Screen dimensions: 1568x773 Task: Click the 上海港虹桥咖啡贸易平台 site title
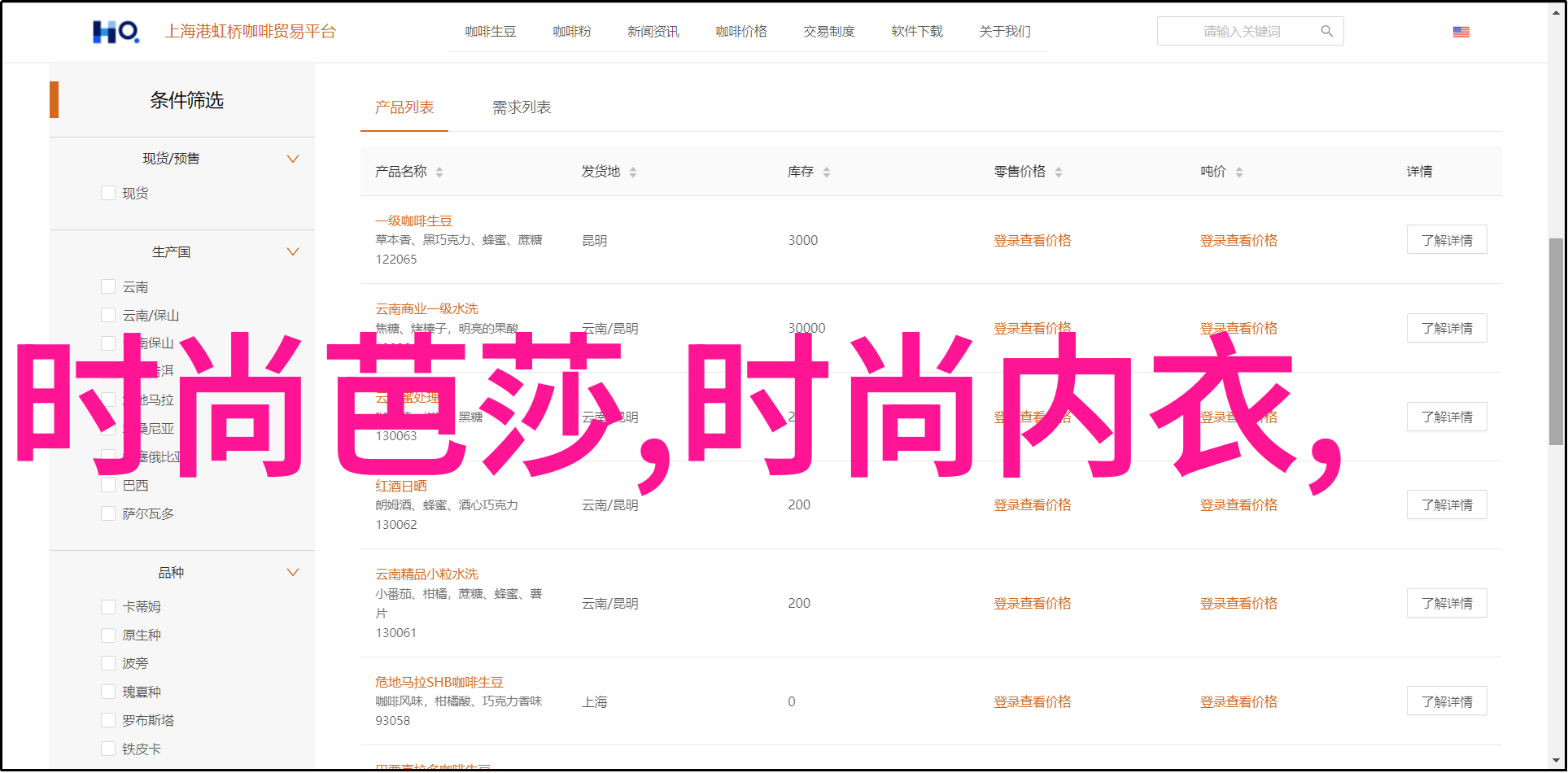(x=251, y=32)
